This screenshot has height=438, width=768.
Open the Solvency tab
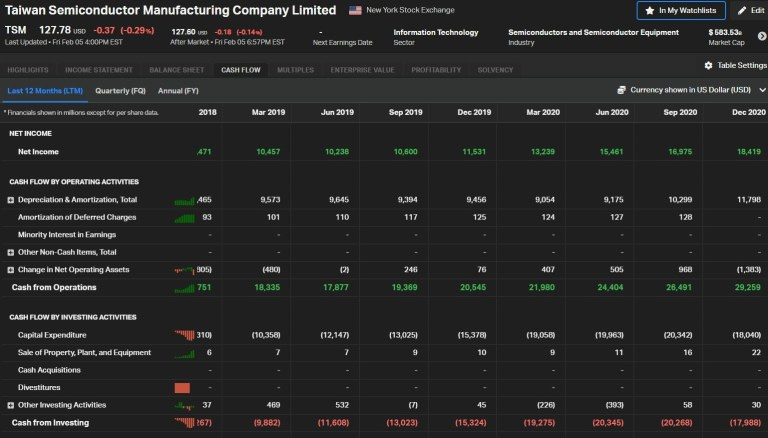click(495, 70)
